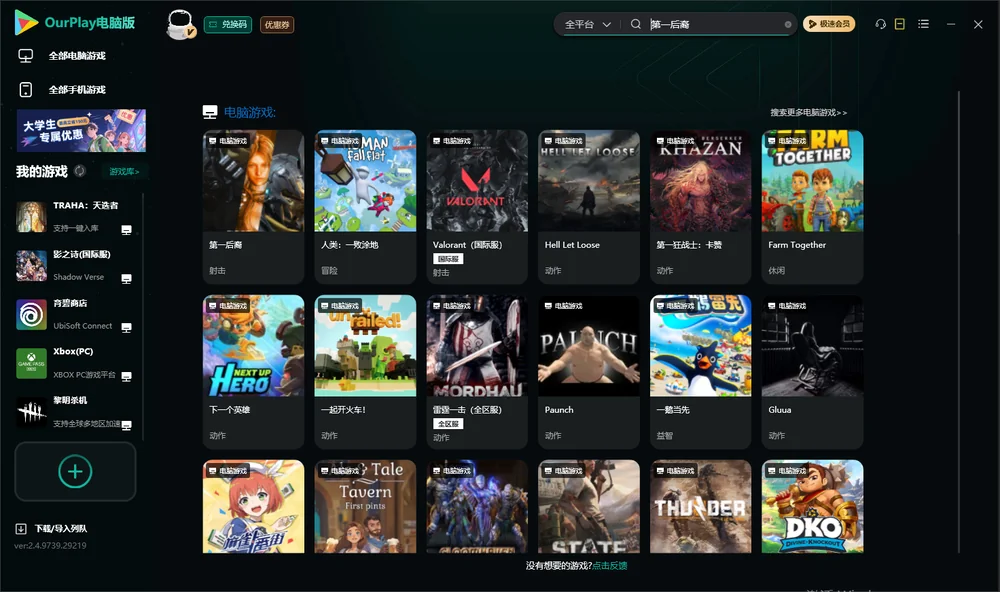1000x592 pixels.
Task: Open customer support headset icon
Action: tap(881, 24)
